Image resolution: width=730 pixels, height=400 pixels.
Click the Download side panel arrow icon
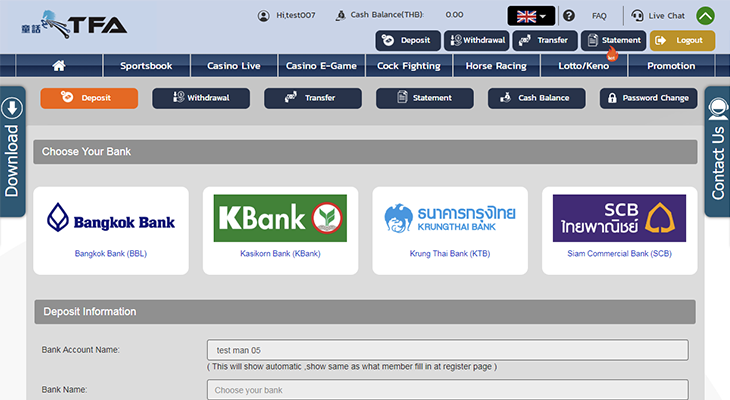pyautogui.click(x=12, y=108)
